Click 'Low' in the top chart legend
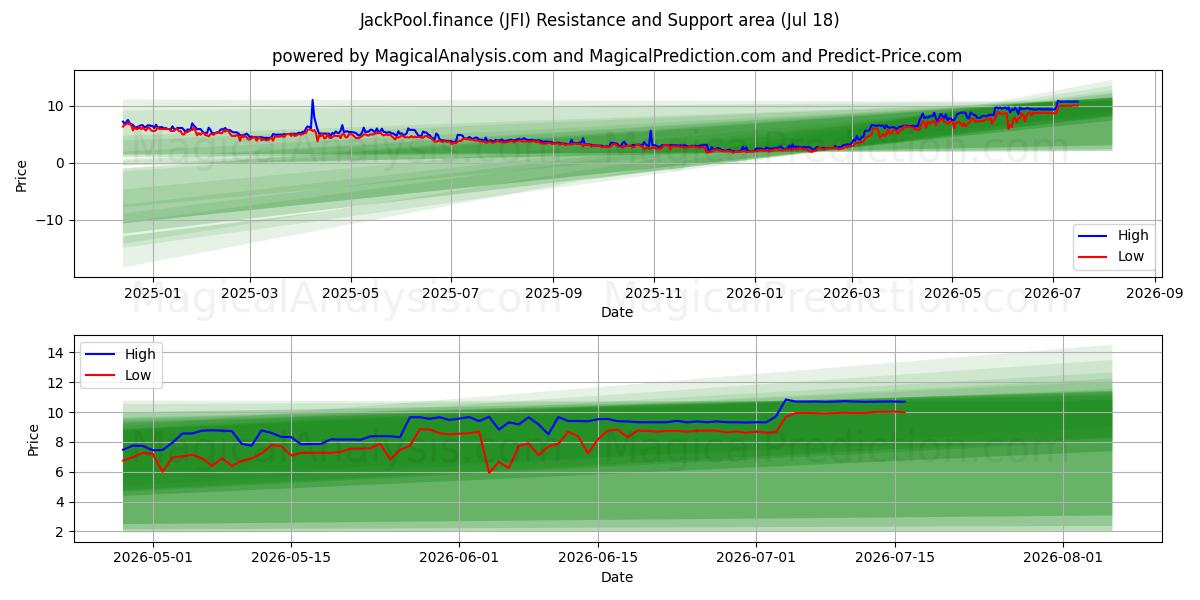Viewport: 1200px width, 600px height. [1132, 257]
